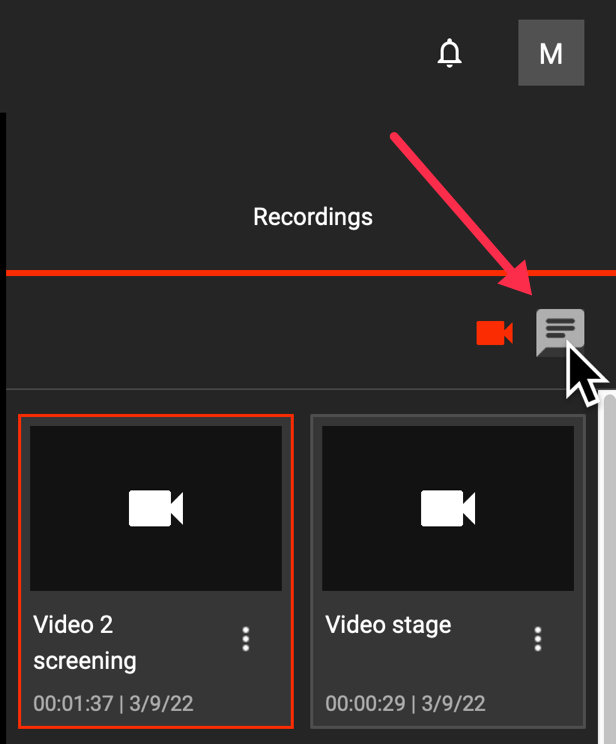Screen dimensions: 616x744
Task: Open the Video 2 screening thumbnail
Action: point(156,508)
